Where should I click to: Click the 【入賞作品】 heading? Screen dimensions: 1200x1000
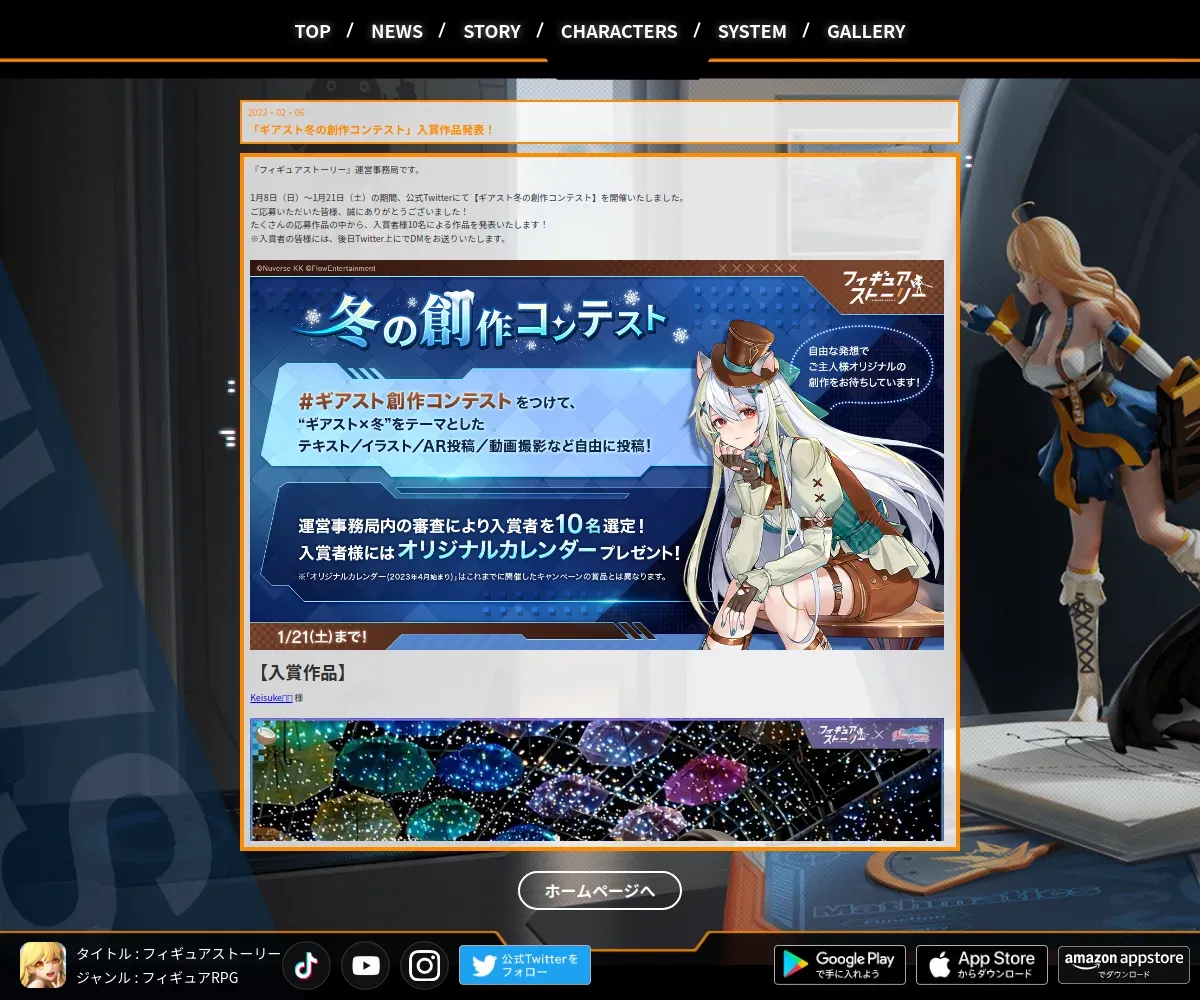[x=302, y=672]
